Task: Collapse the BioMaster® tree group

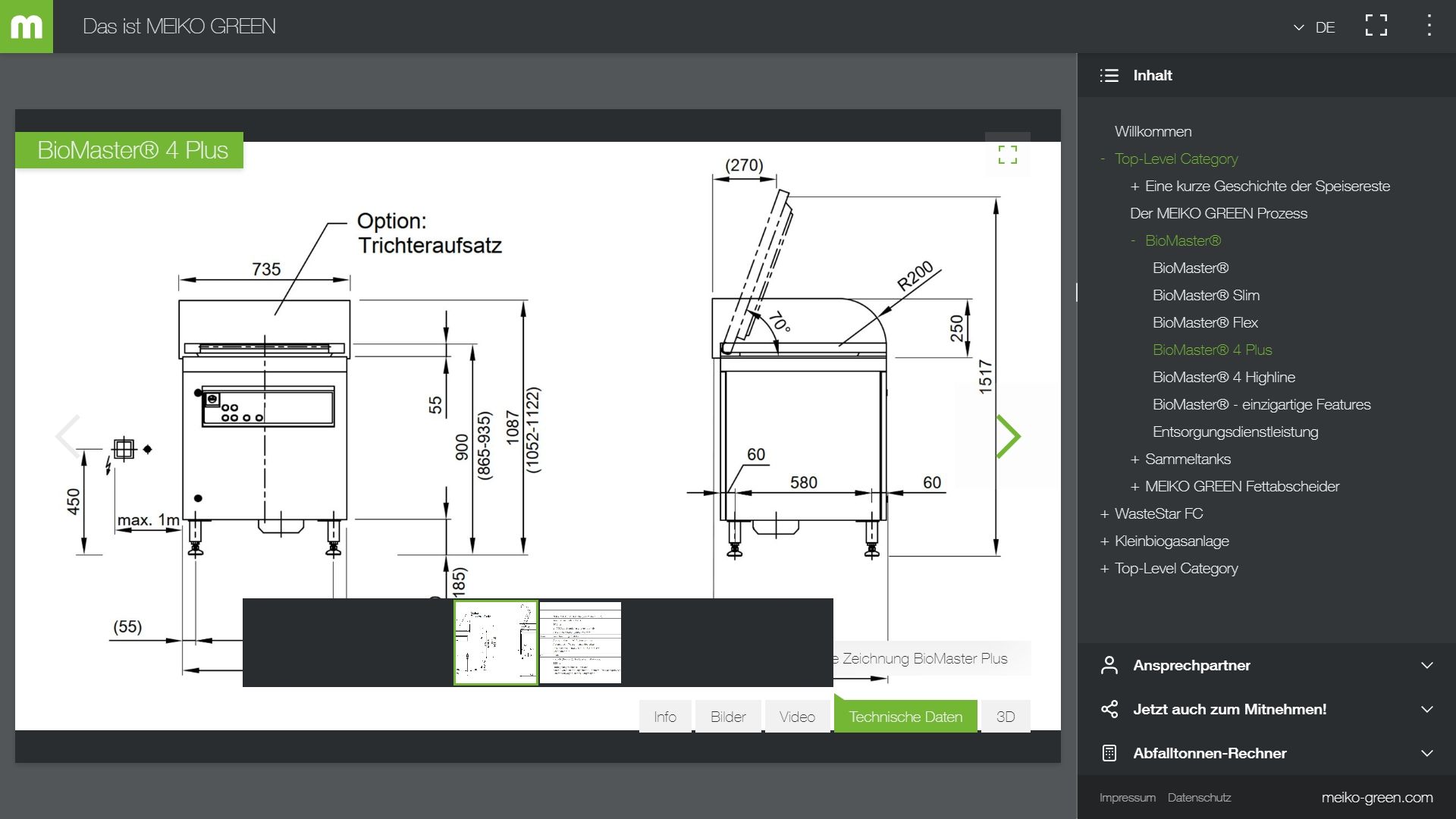Action: [1134, 241]
